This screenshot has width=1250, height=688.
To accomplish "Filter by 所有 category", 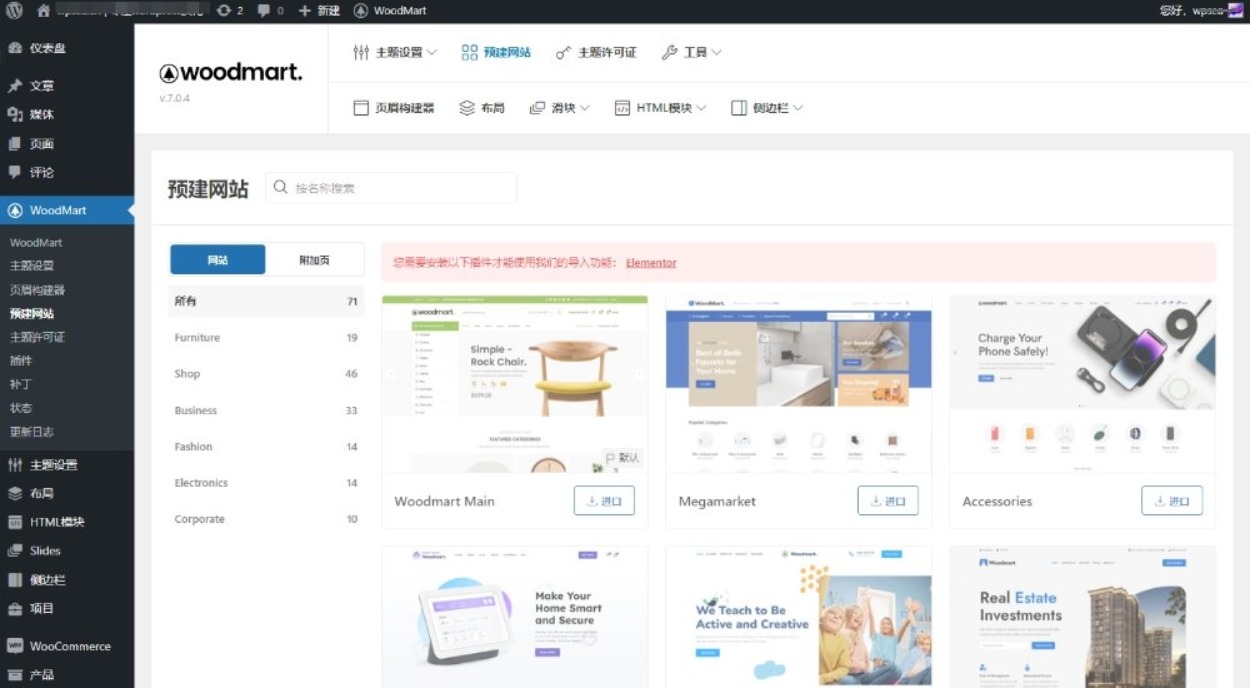I will tap(266, 301).
